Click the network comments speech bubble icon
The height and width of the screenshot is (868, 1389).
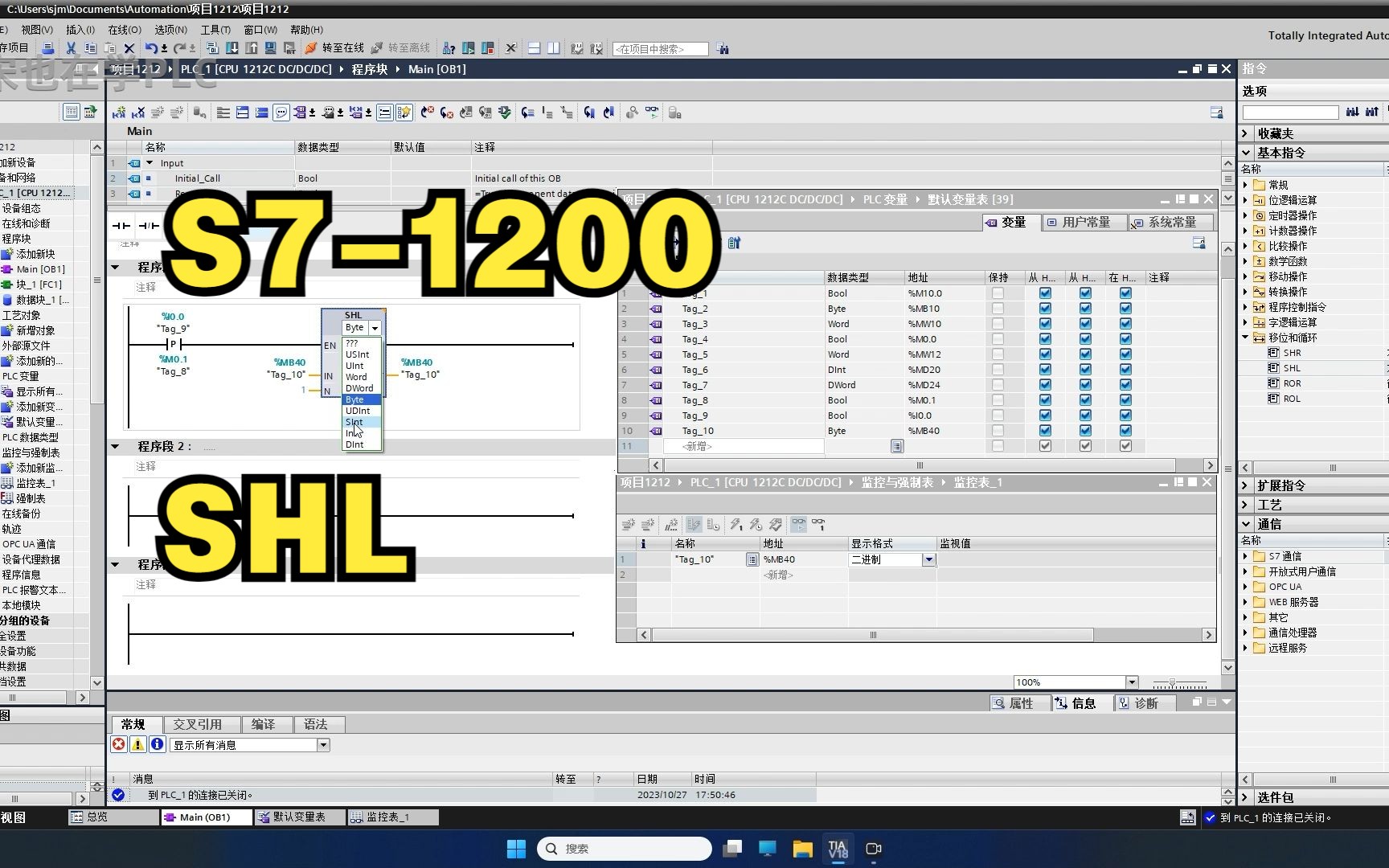pyautogui.click(x=281, y=113)
